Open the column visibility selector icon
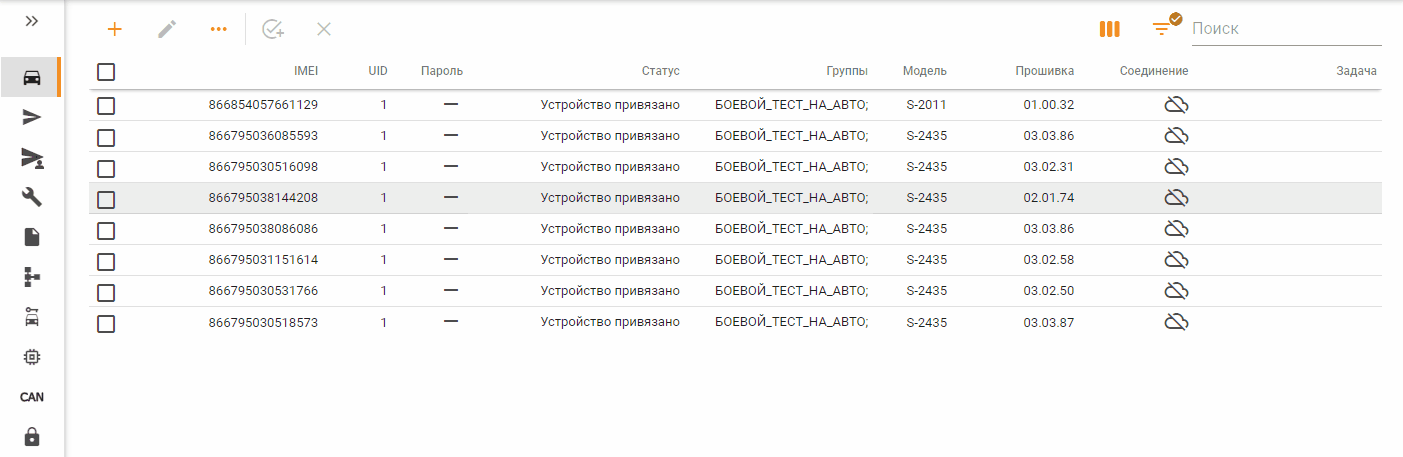 pyautogui.click(x=1109, y=29)
